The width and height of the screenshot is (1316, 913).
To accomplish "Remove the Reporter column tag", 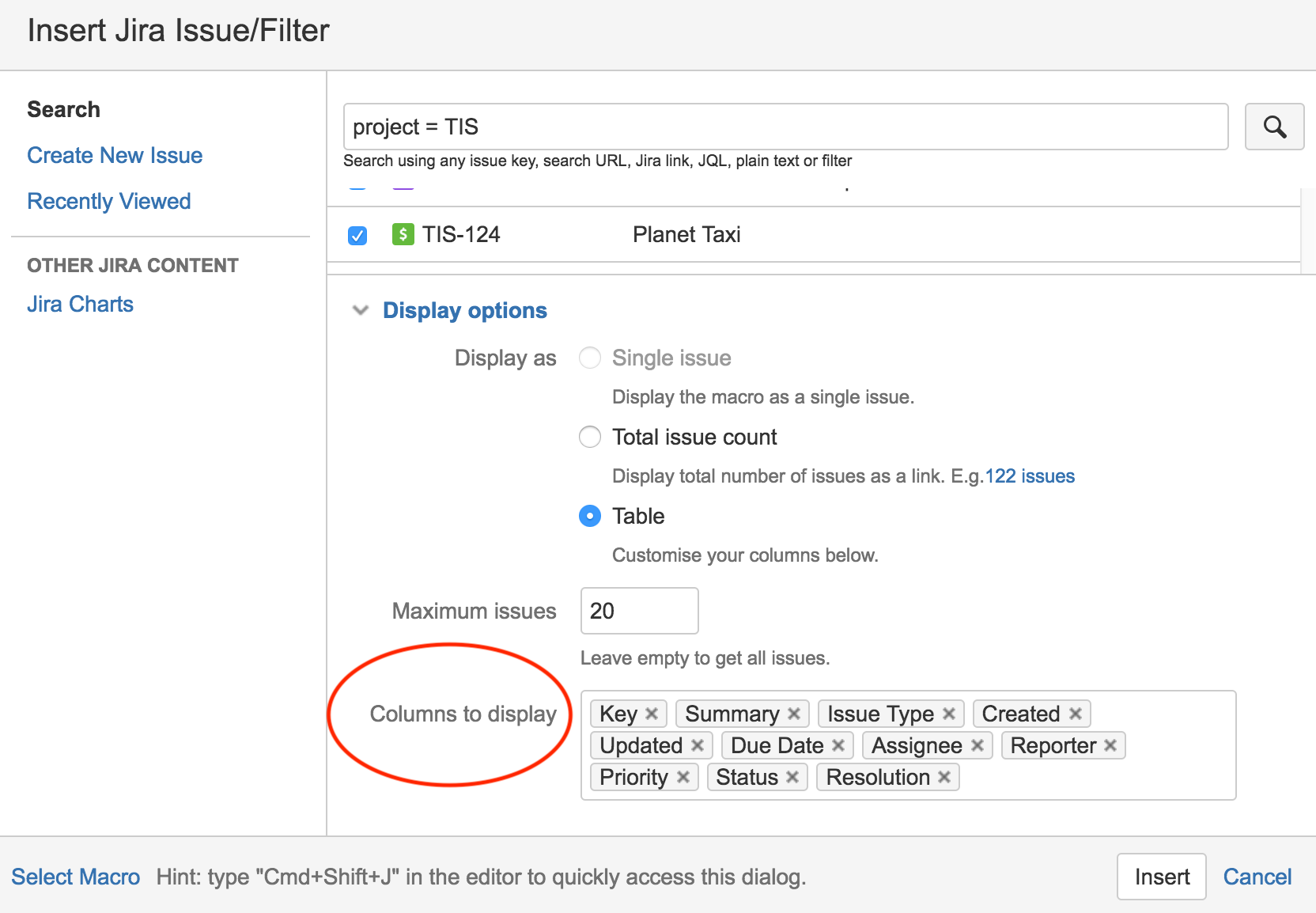I will [1110, 744].
